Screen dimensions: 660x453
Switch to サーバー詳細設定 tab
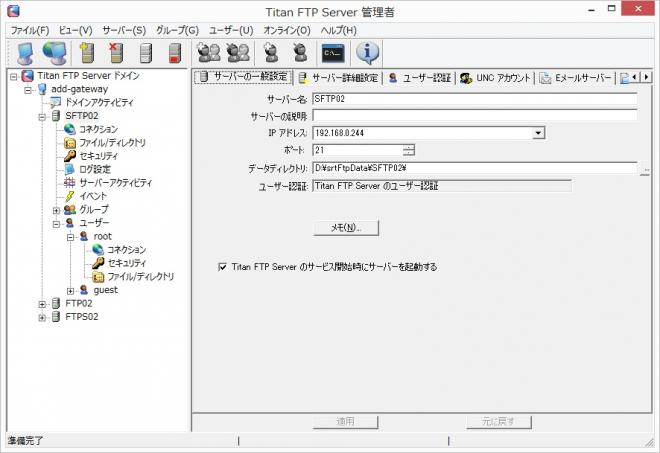pyautogui.click(x=338, y=78)
